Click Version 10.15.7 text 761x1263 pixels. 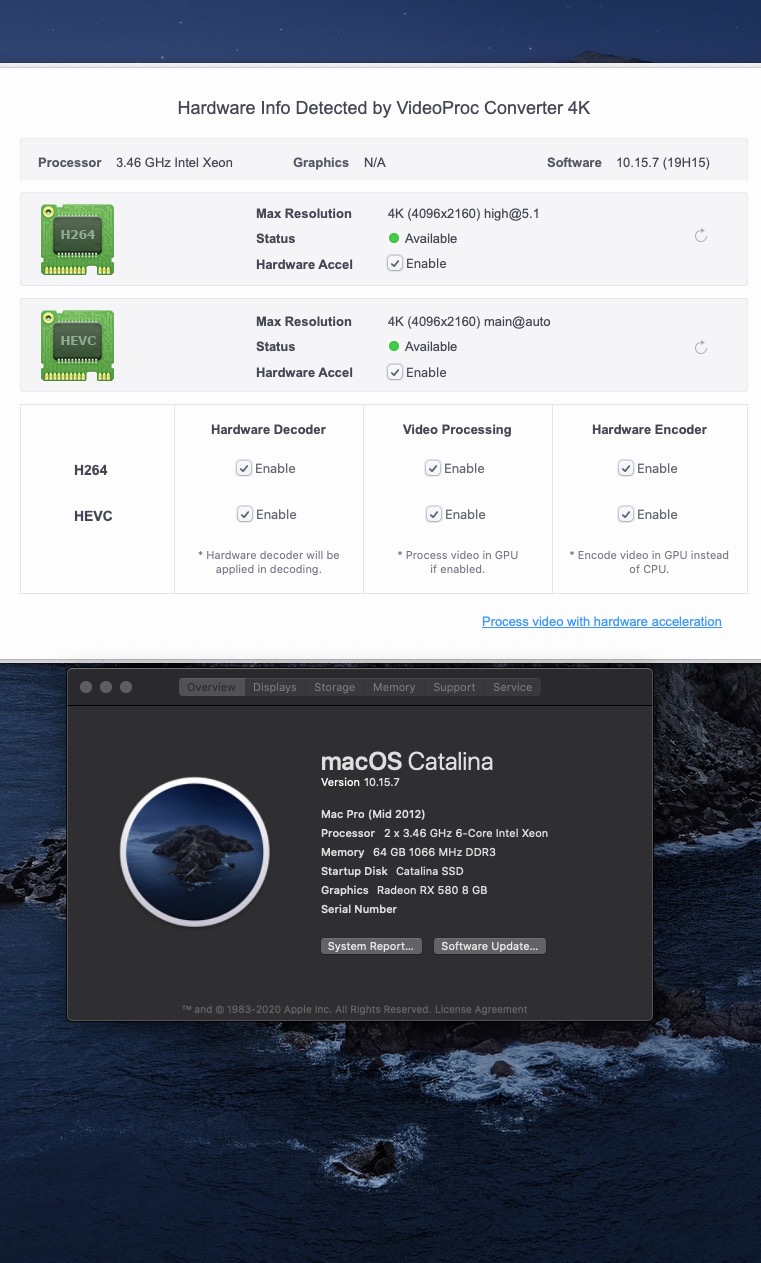click(x=360, y=782)
